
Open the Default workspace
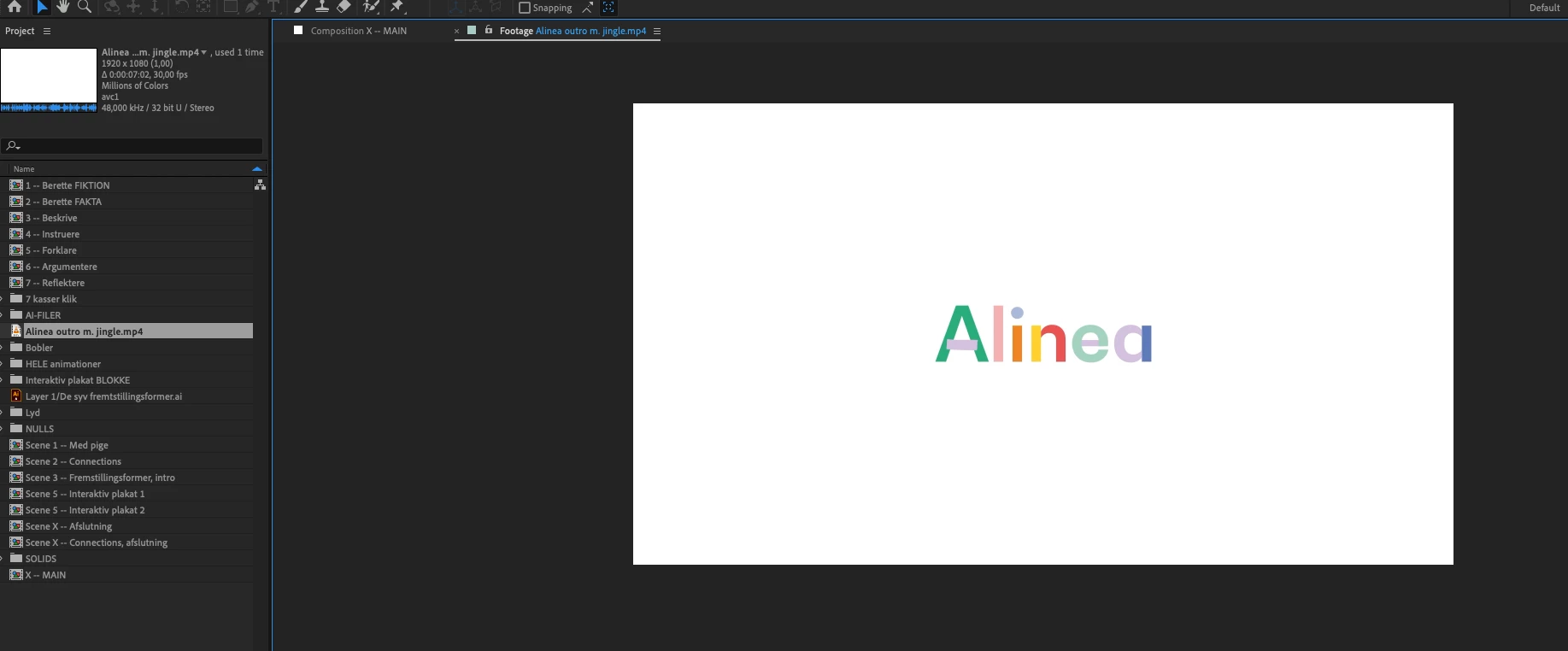[1544, 8]
